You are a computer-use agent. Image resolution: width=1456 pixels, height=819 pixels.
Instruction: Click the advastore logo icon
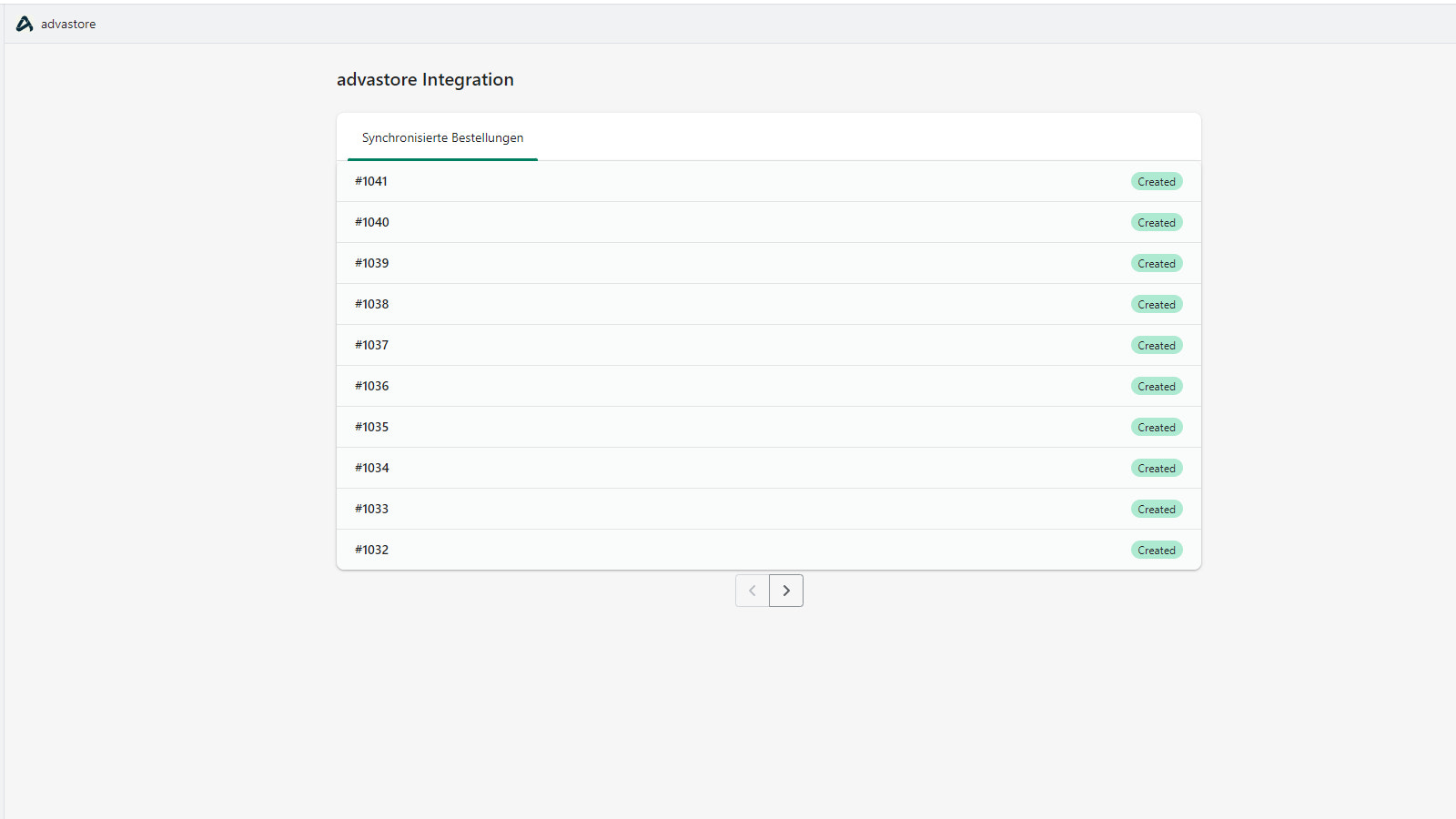pos(25,24)
